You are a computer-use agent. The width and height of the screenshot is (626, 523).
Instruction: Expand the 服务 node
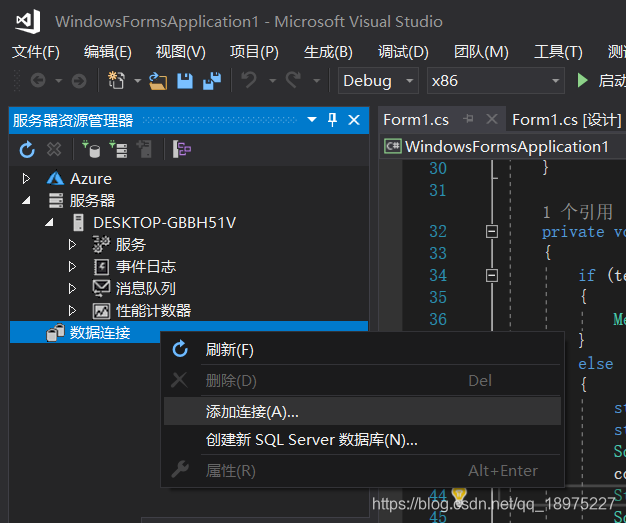click(72, 244)
